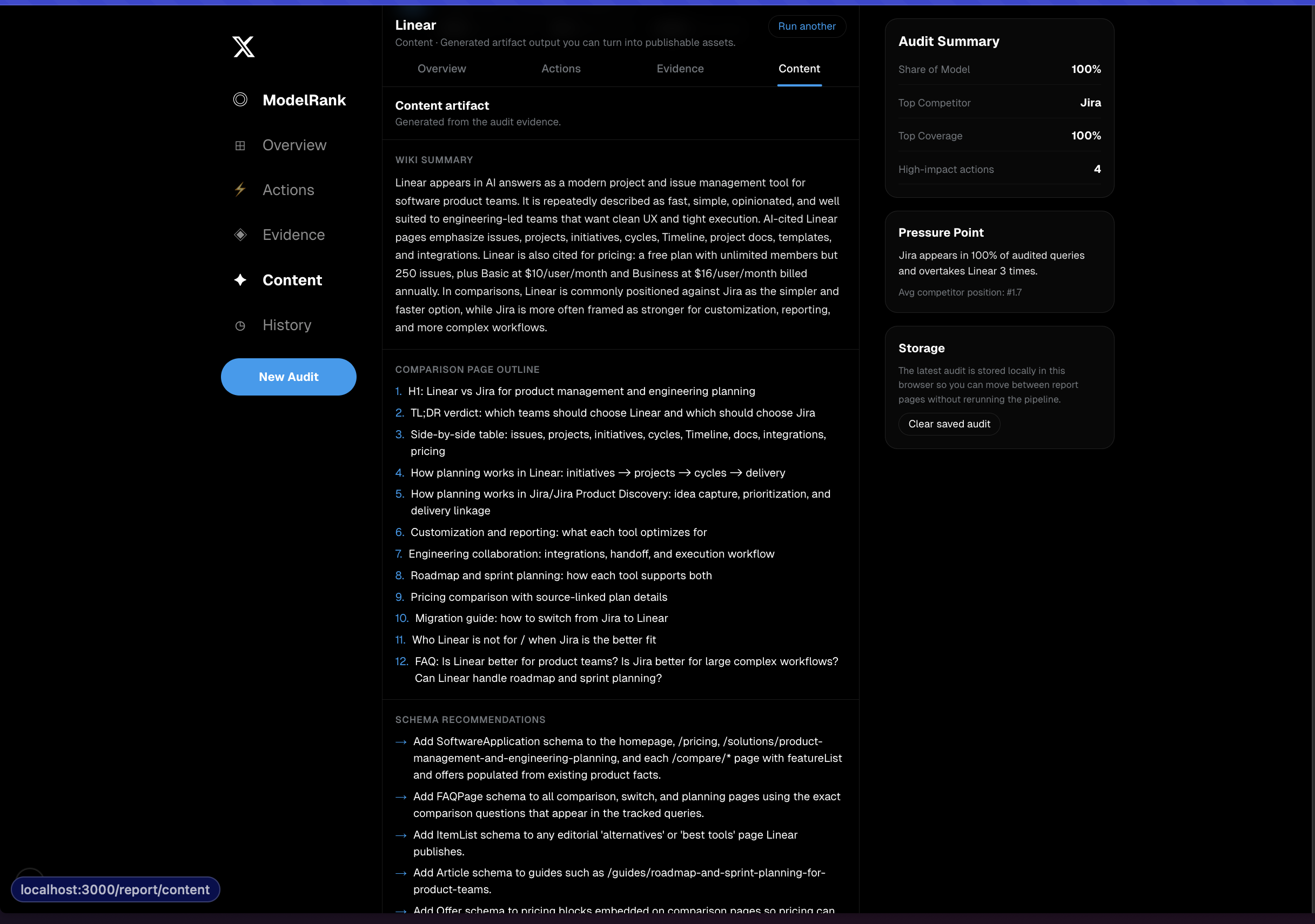Screen dimensions: 1315x924
Task: Open the Overview tab in report header
Action: tap(441, 69)
